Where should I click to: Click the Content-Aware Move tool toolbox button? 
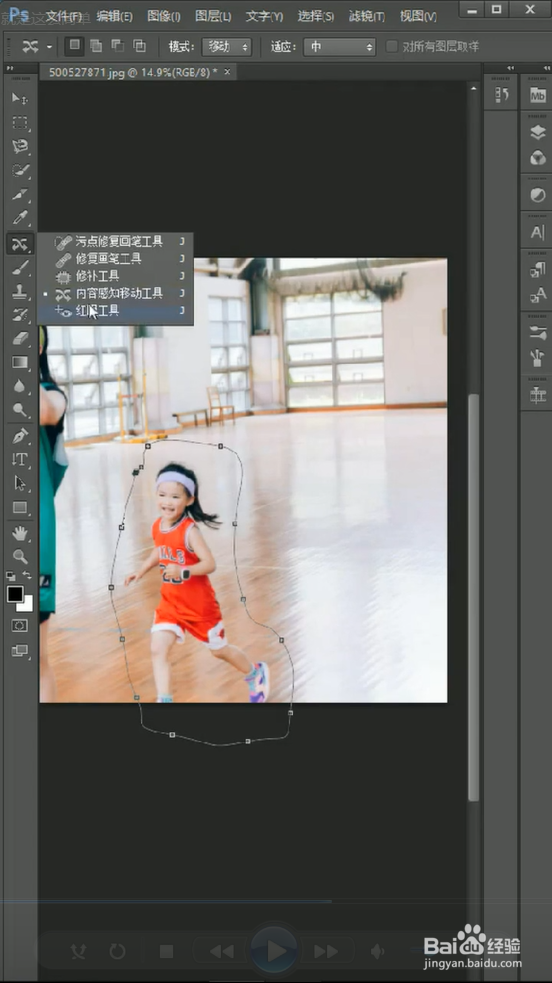tap(20, 243)
